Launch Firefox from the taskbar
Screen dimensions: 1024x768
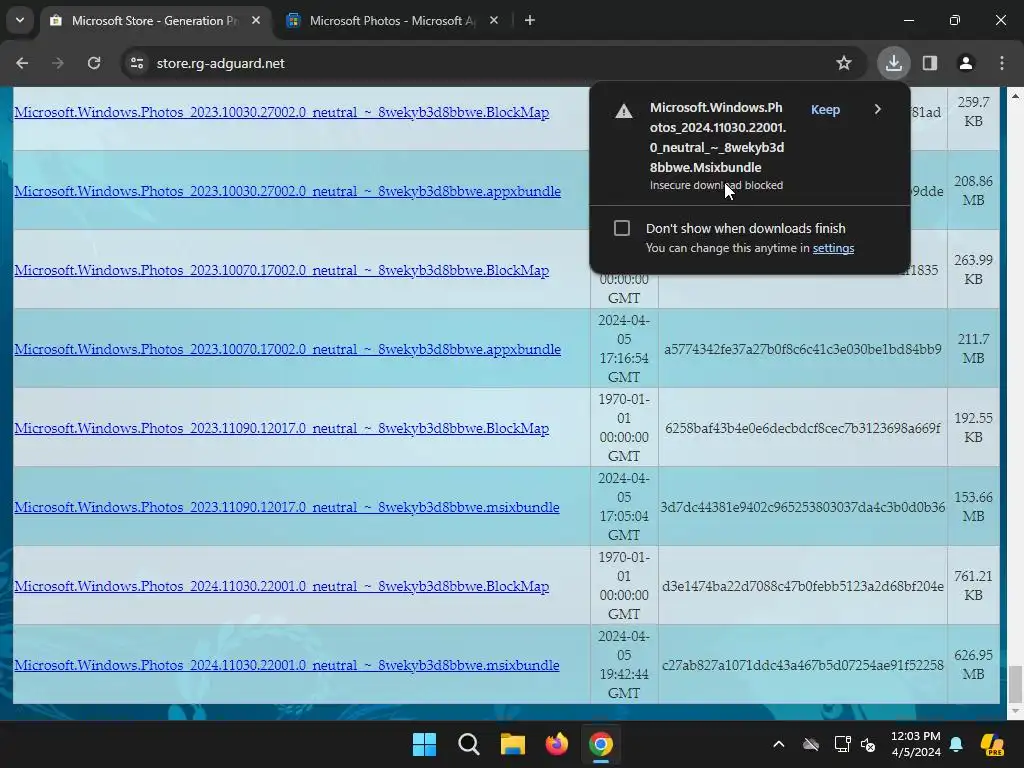click(x=556, y=744)
